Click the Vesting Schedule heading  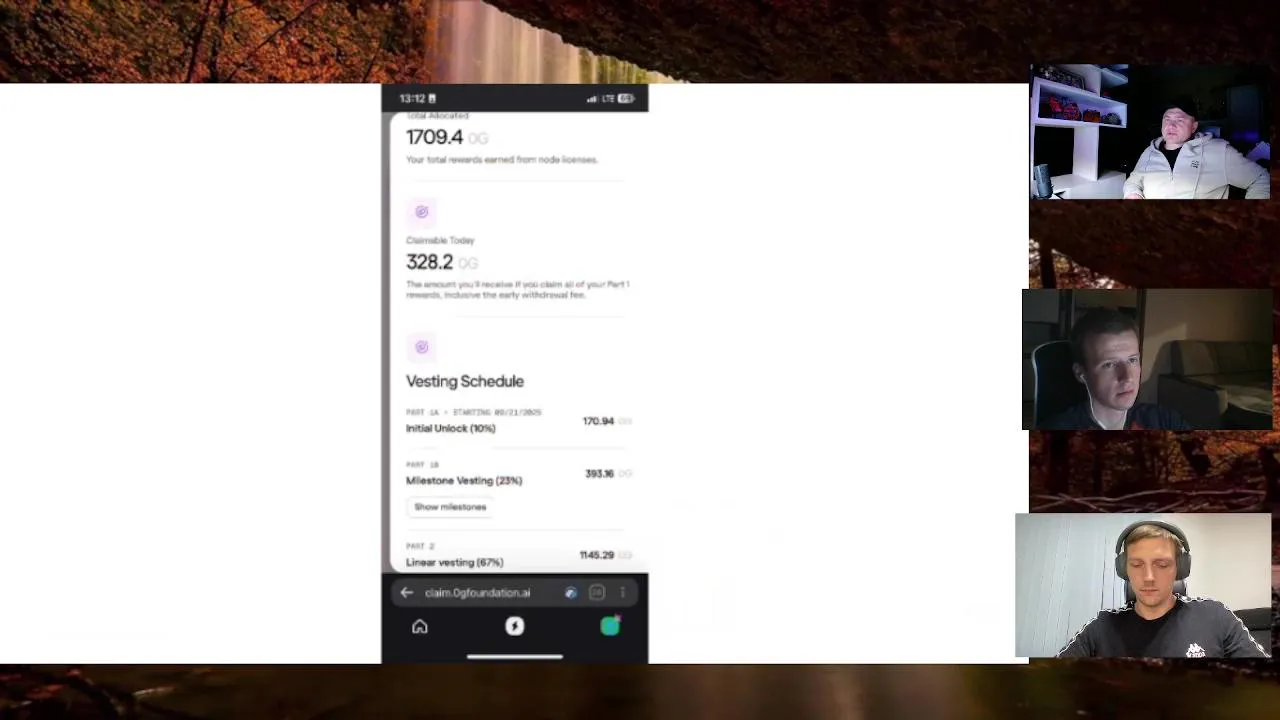click(x=465, y=381)
